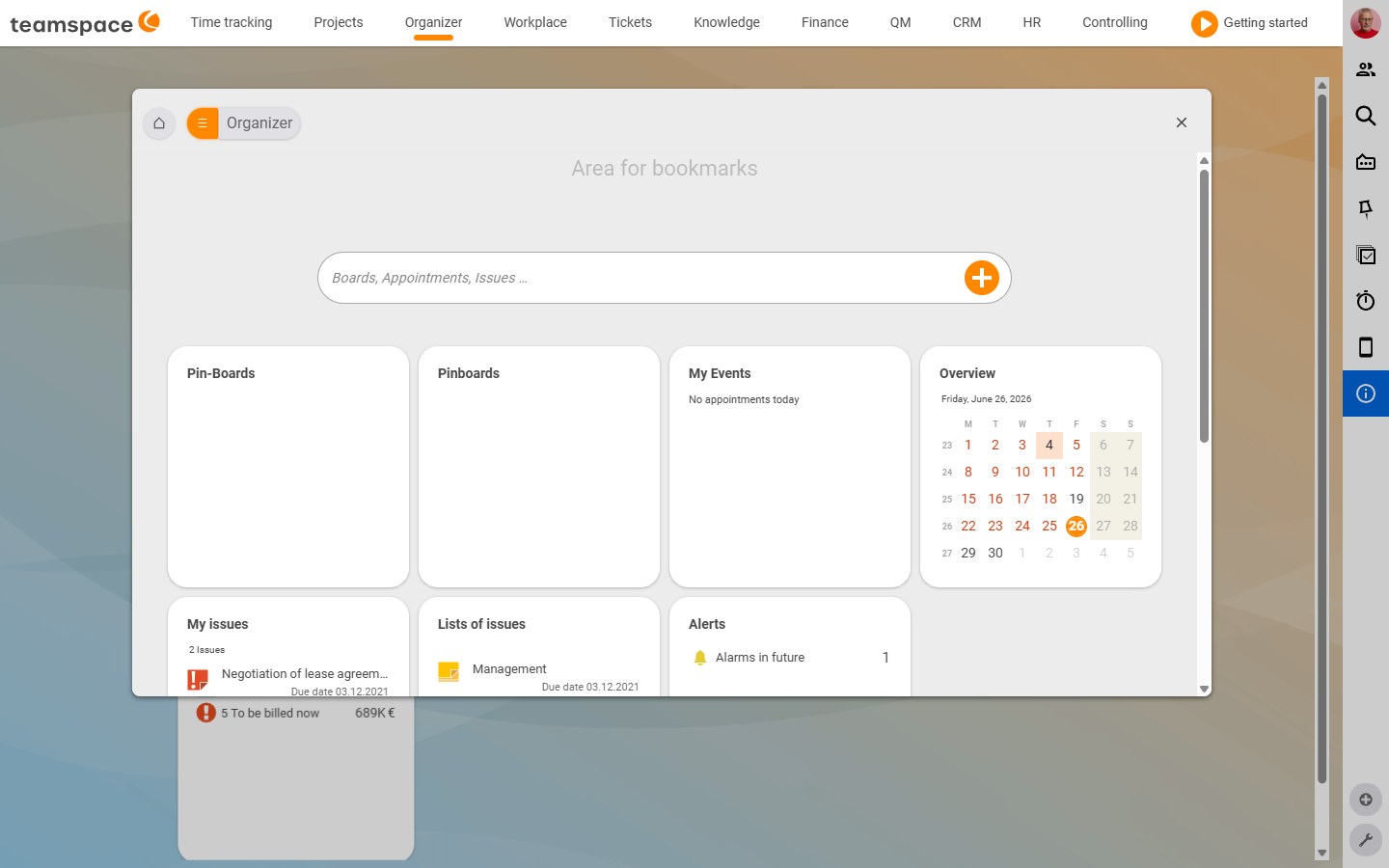Open the Pin-Boards card heading
The width and height of the screenshot is (1389, 868).
pos(221,373)
